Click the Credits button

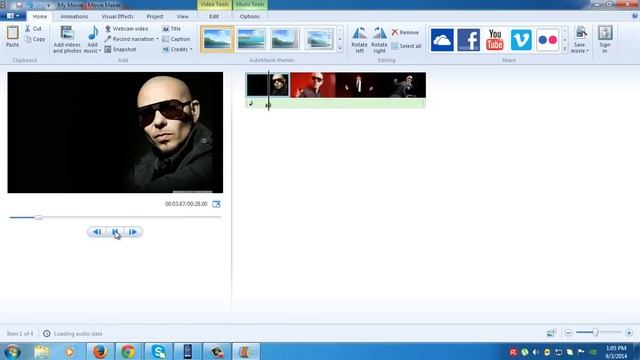pos(175,49)
